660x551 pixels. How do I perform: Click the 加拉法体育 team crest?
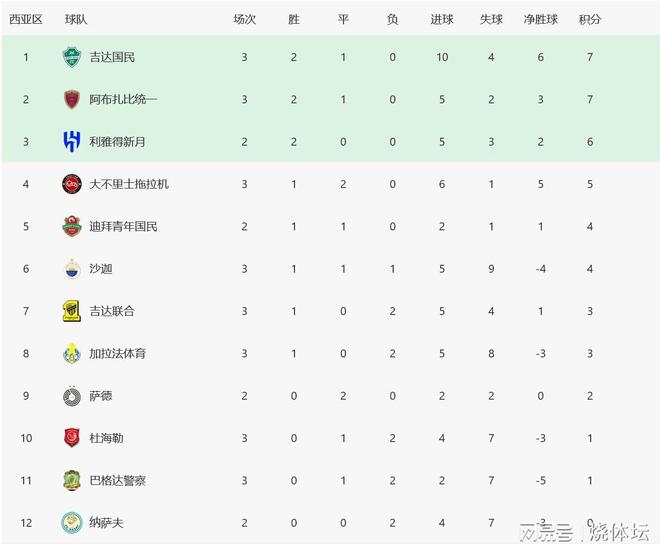[x=71, y=353]
